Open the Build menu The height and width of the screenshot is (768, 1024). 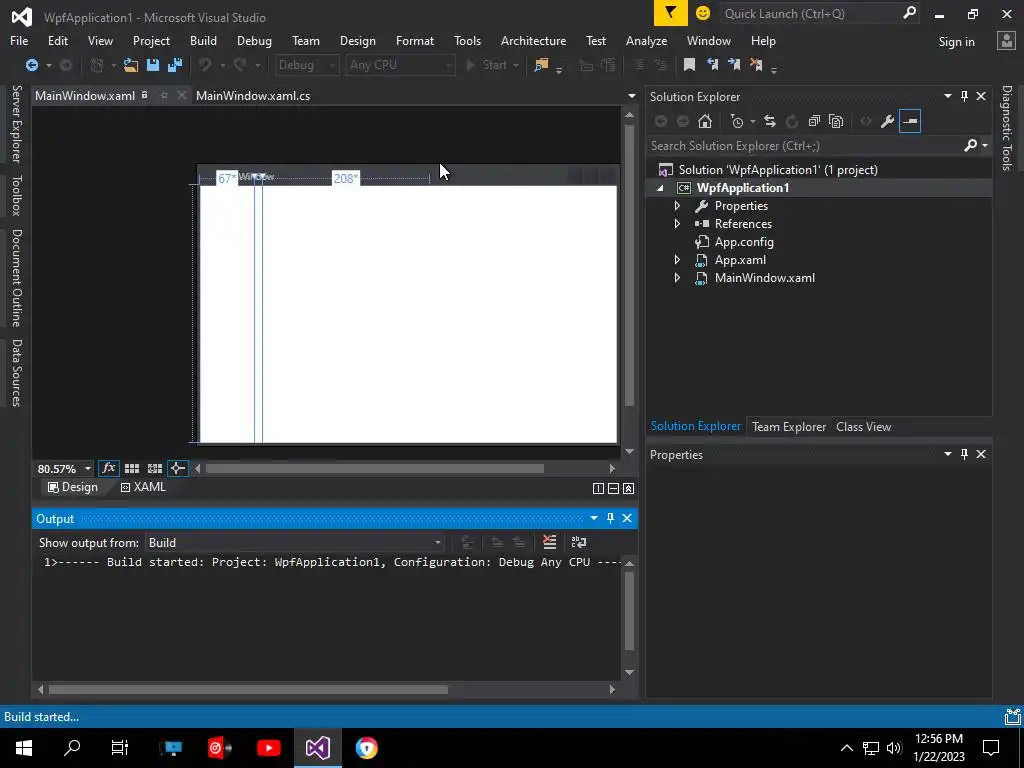203,40
